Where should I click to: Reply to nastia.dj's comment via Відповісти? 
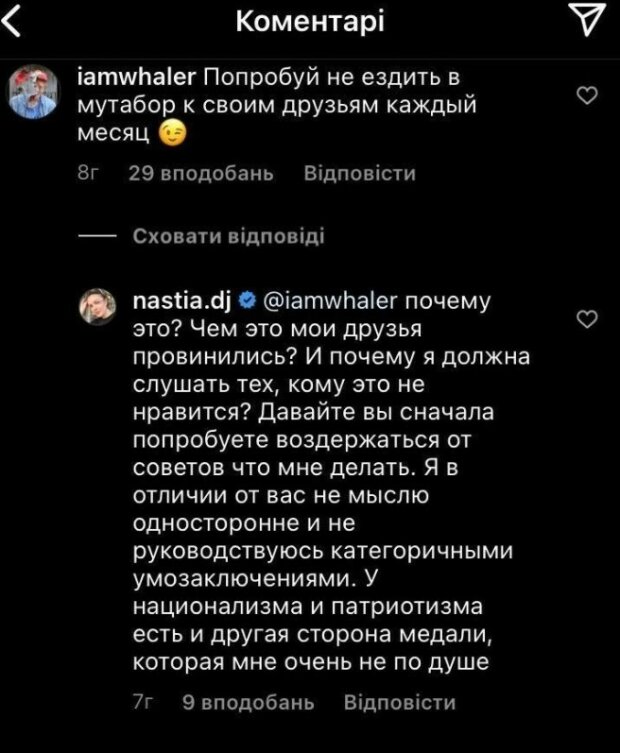pyautogui.click(x=399, y=703)
